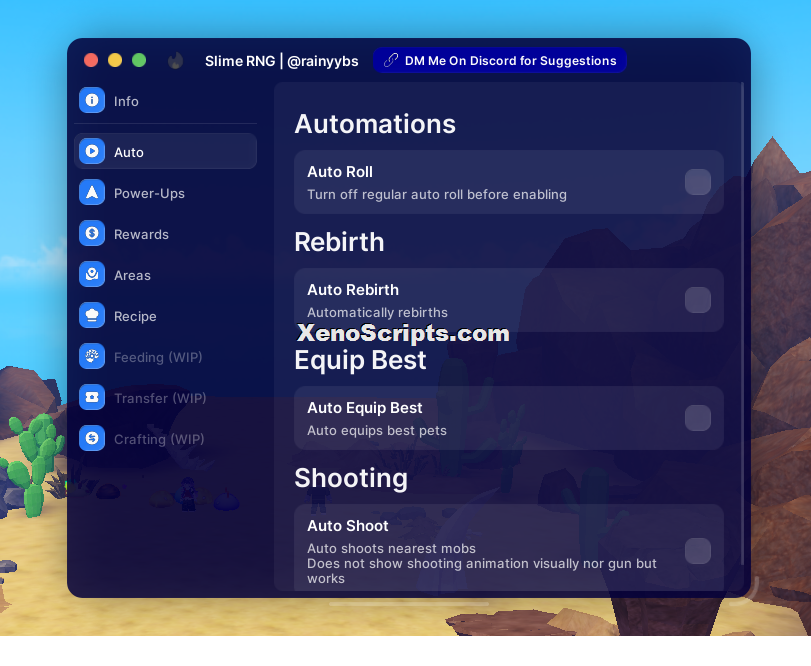811x666 pixels.
Task: Click the "Rebirth" section heading
Action: click(339, 242)
